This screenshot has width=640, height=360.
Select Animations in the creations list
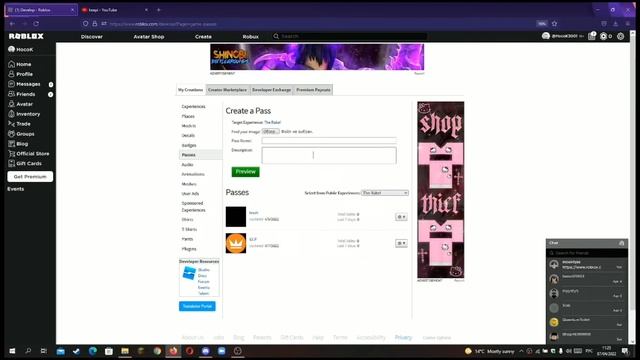[x=193, y=174]
